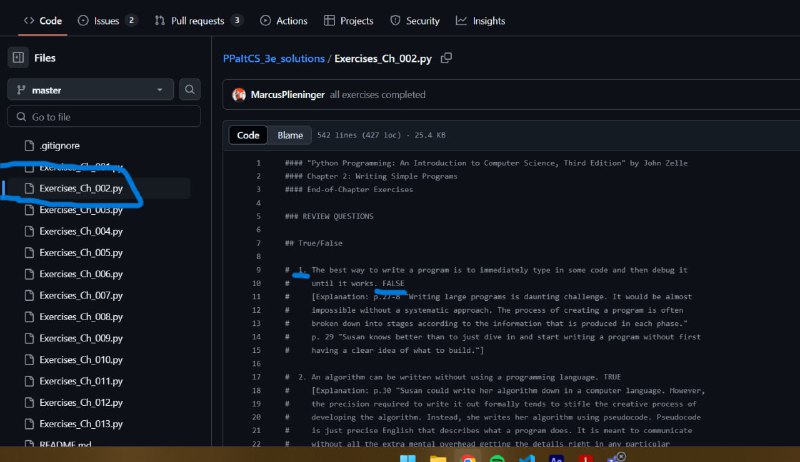
Task: Open Exercises_Ch_003.py in the file tree
Action: [x=81, y=210]
